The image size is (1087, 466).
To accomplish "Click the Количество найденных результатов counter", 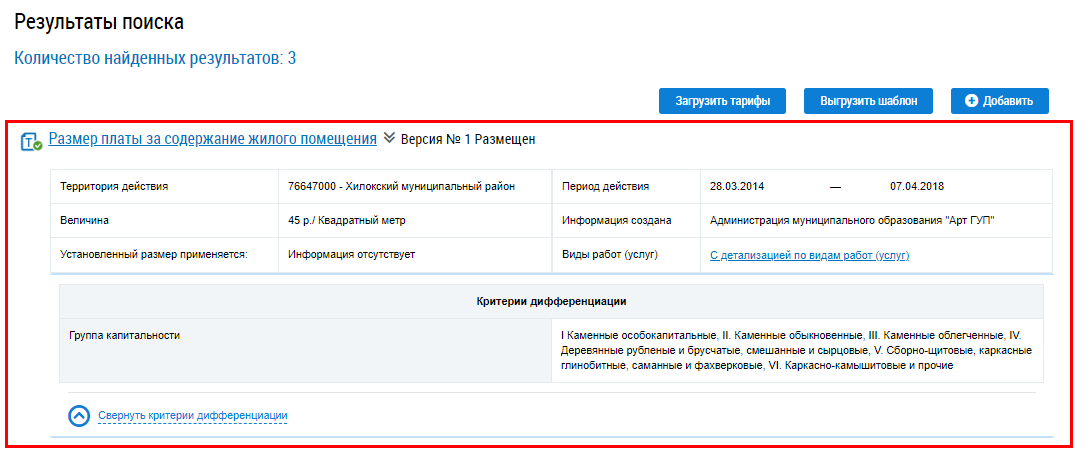I will (155, 58).
